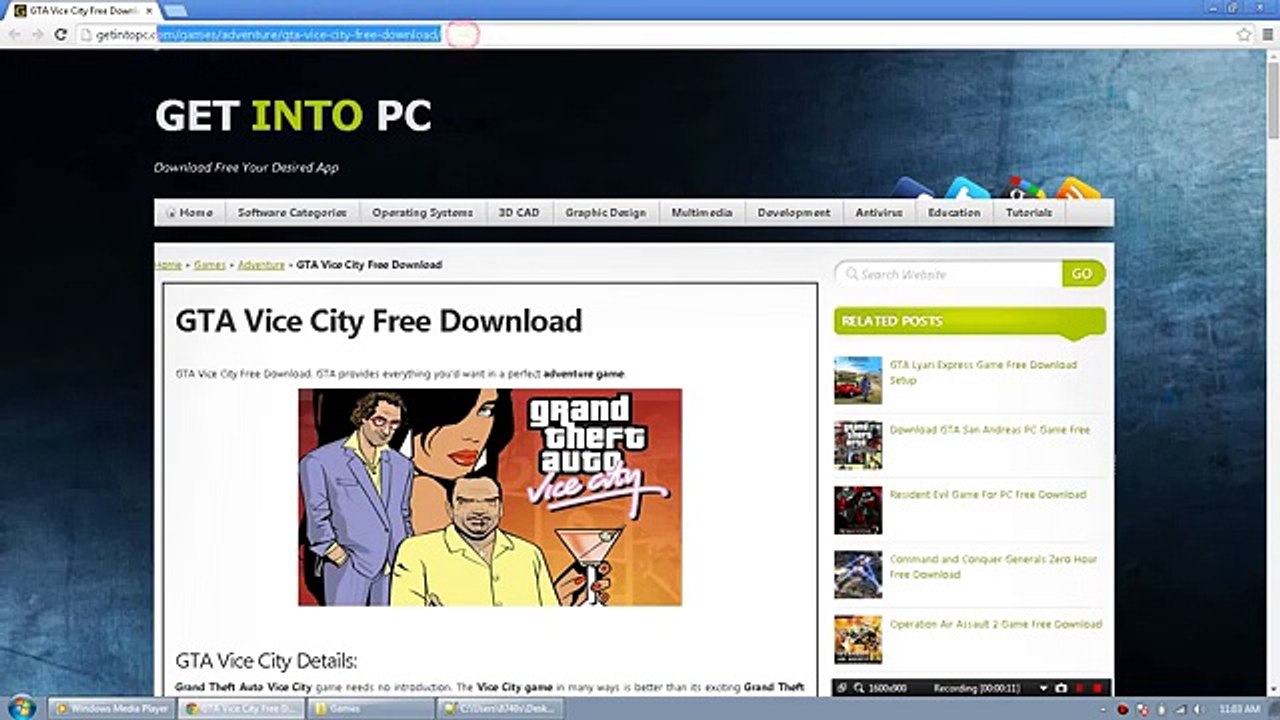Open Resident Evil Game For PC link

coord(987,495)
